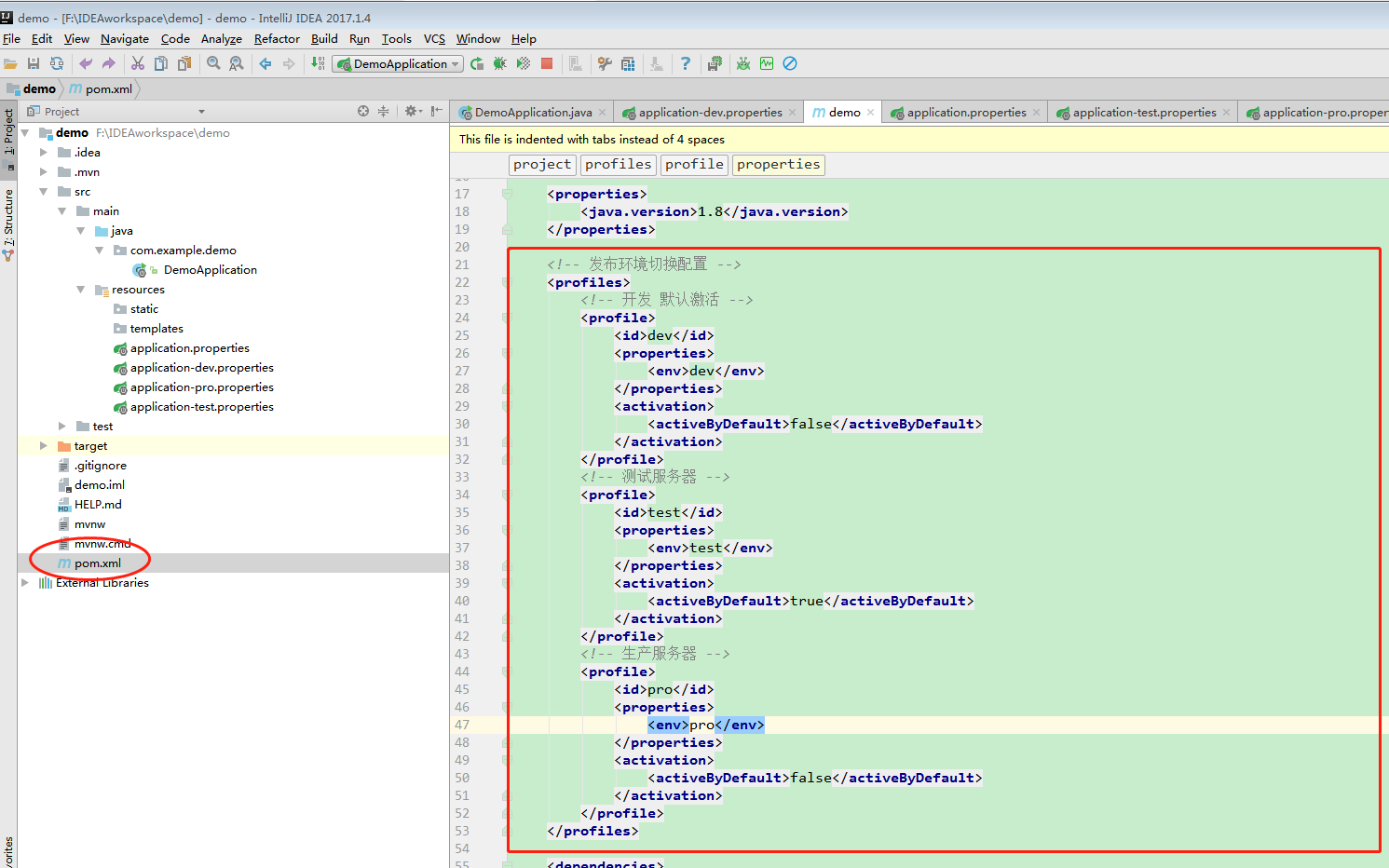
Task: Expand External Libraries node
Action: click(x=25, y=582)
